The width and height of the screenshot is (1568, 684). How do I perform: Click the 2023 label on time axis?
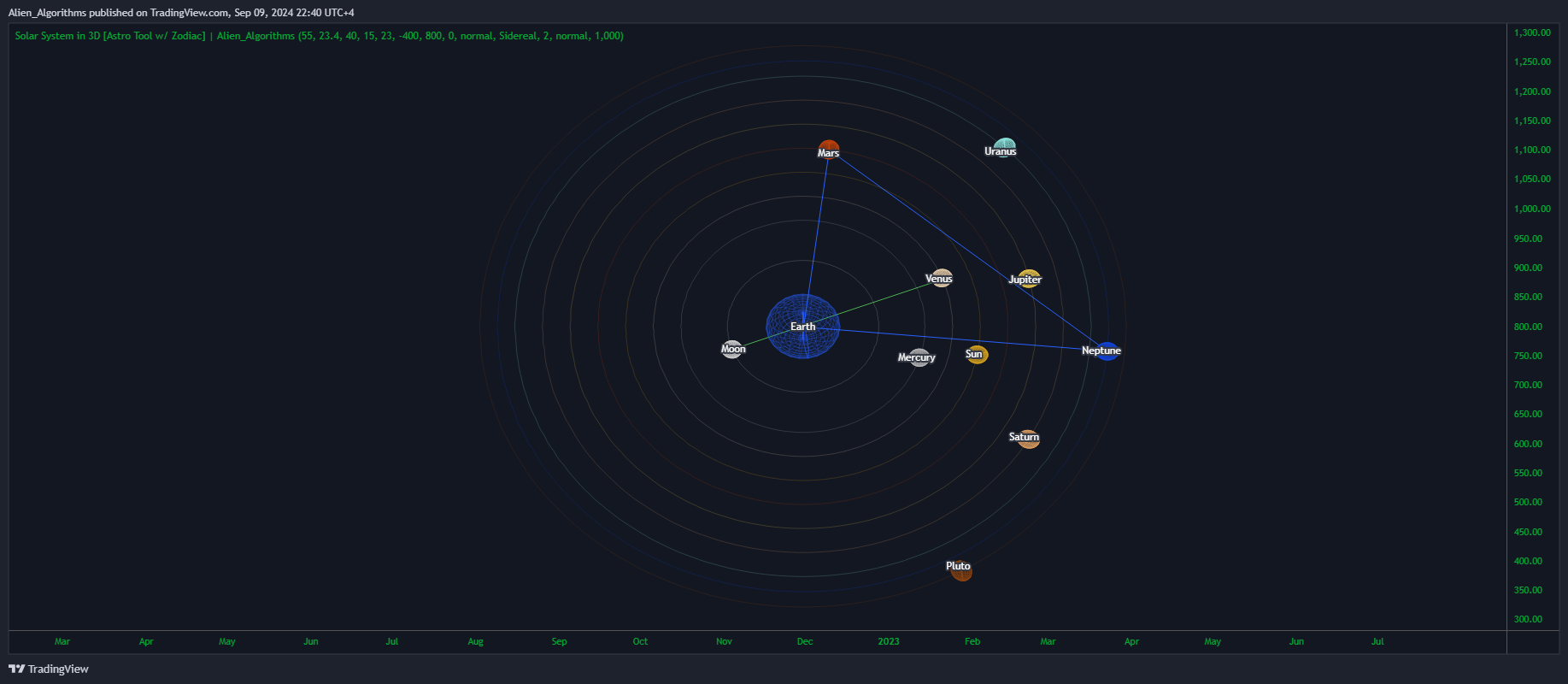tap(889, 641)
